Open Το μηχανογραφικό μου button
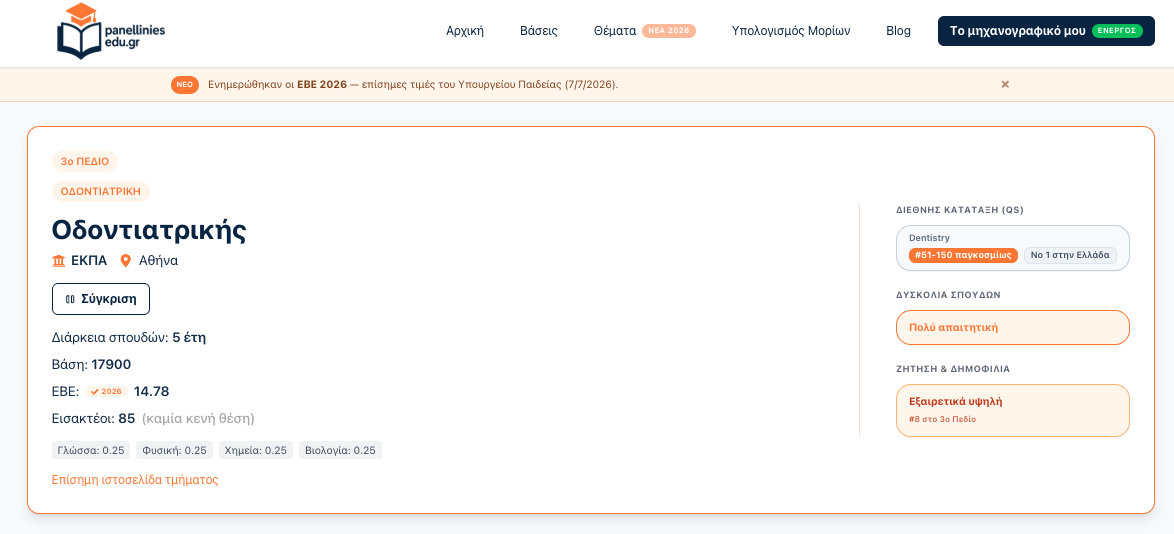 [x=1046, y=31]
